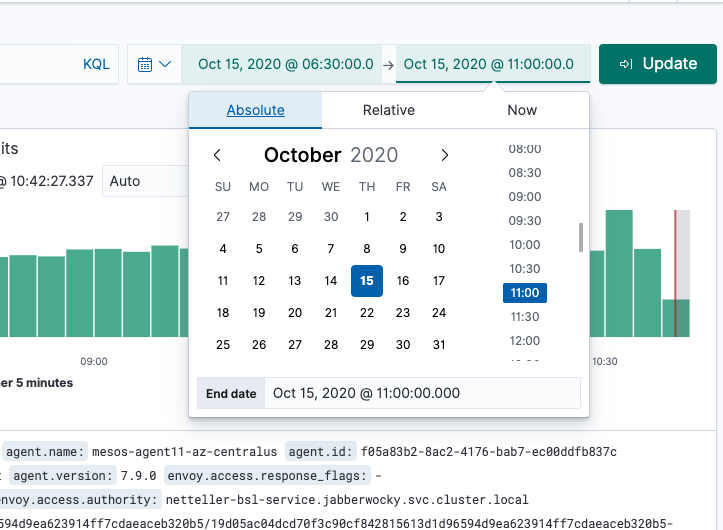Open the KQL query language switcher
The height and width of the screenshot is (530, 723).
pyautogui.click(x=96, y=64)
